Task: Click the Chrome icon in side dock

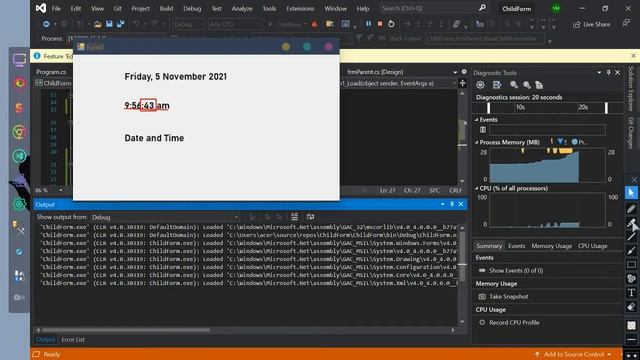Action: (x=19, y=132)
